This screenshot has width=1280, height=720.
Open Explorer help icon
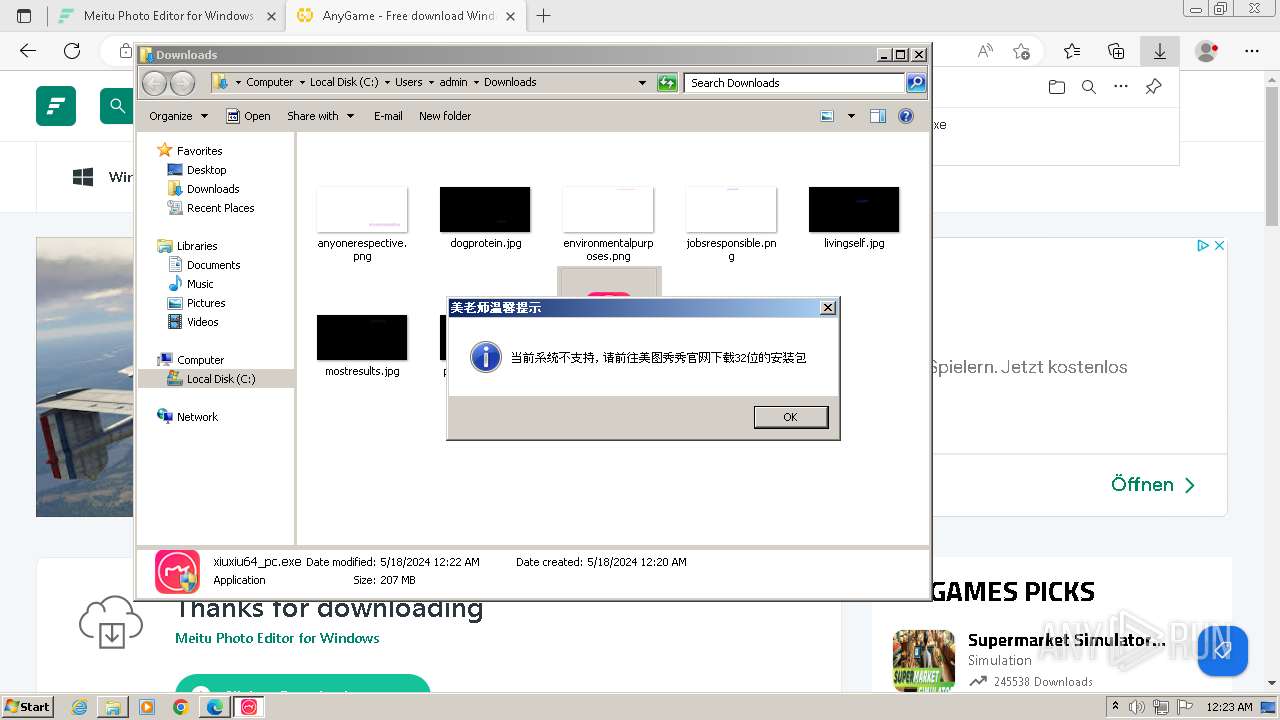(906, 116)
